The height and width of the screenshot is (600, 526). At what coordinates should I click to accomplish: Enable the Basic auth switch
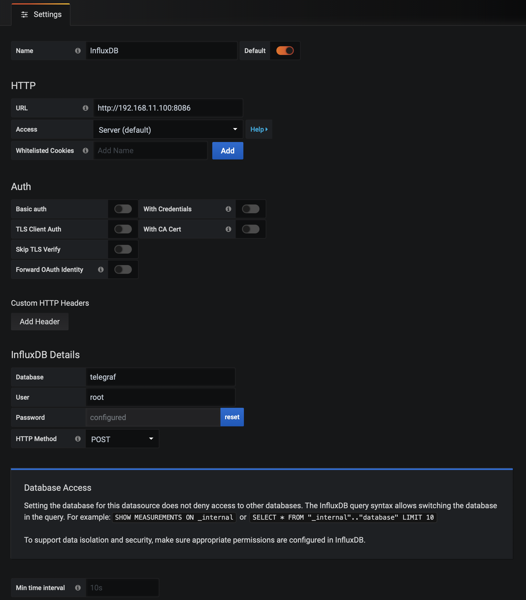click(x=123, y=209)
